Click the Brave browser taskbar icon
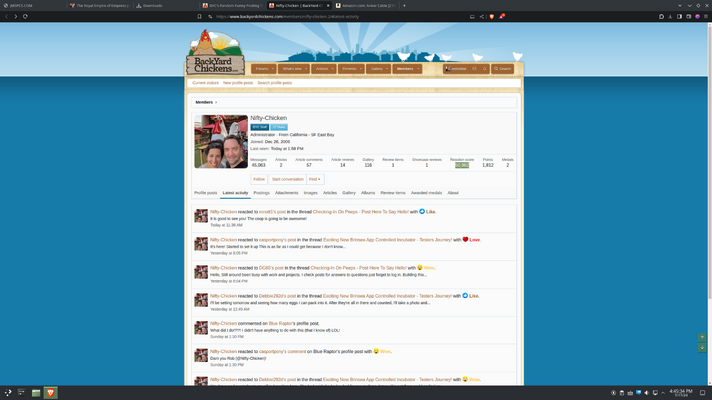Image resolution: width=712 pixels, height=400 pixels. [50, 393]
